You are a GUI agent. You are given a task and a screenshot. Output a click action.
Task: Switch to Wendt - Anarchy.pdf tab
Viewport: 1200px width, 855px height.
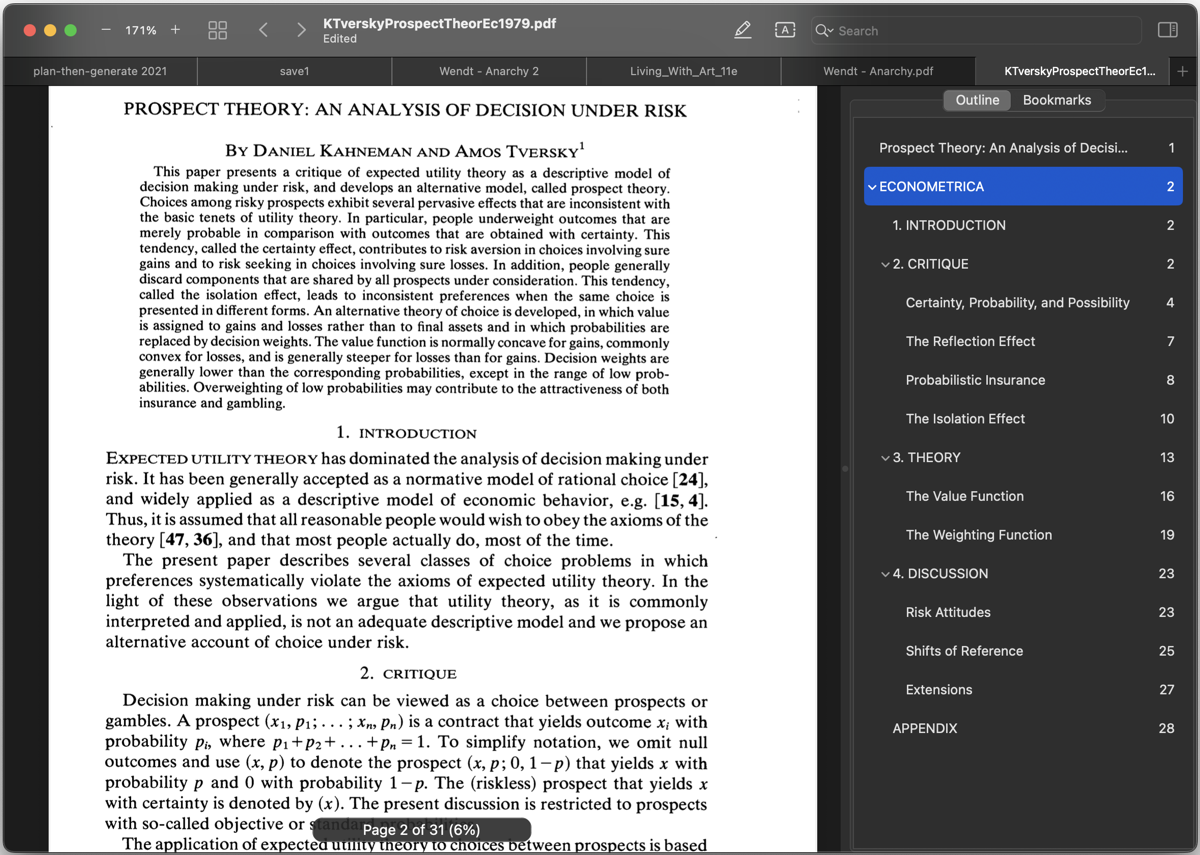[x=878, y=71]
